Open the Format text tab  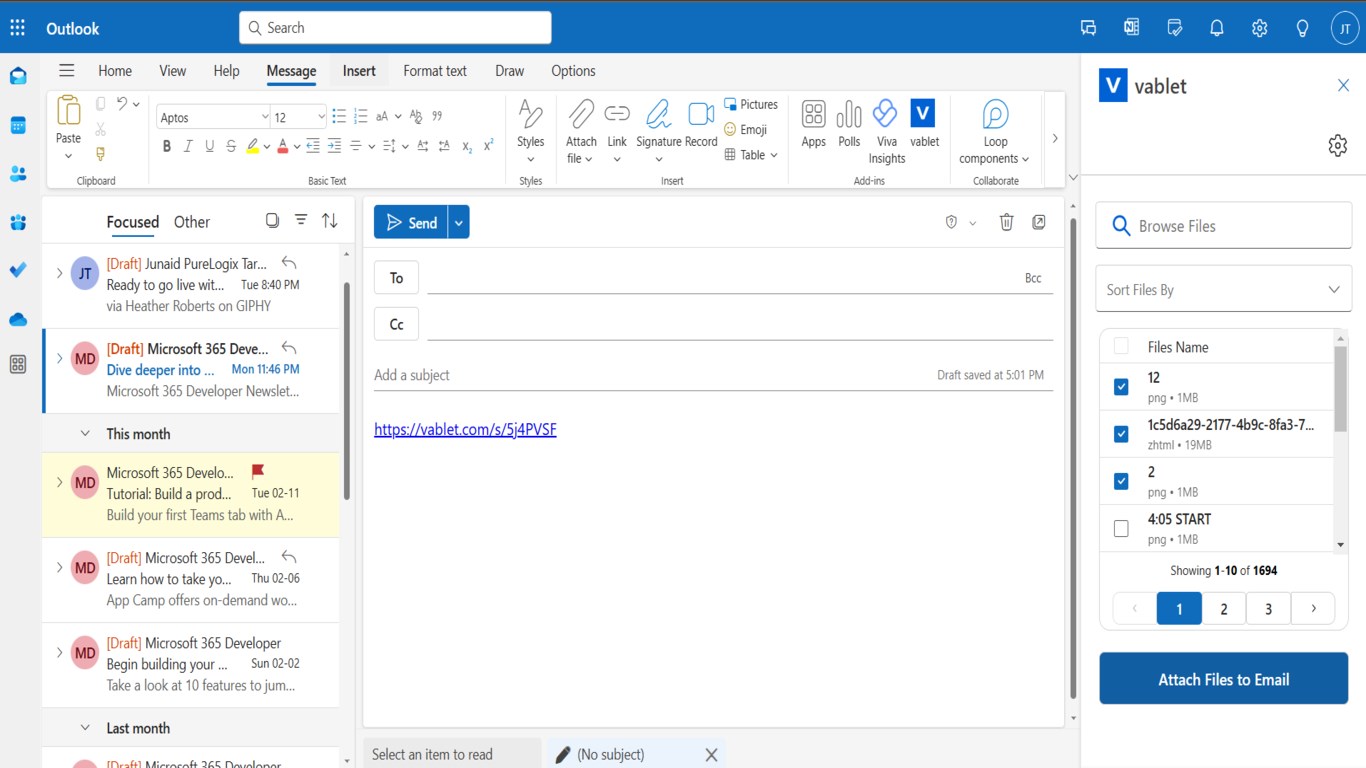tap(435, 71)
